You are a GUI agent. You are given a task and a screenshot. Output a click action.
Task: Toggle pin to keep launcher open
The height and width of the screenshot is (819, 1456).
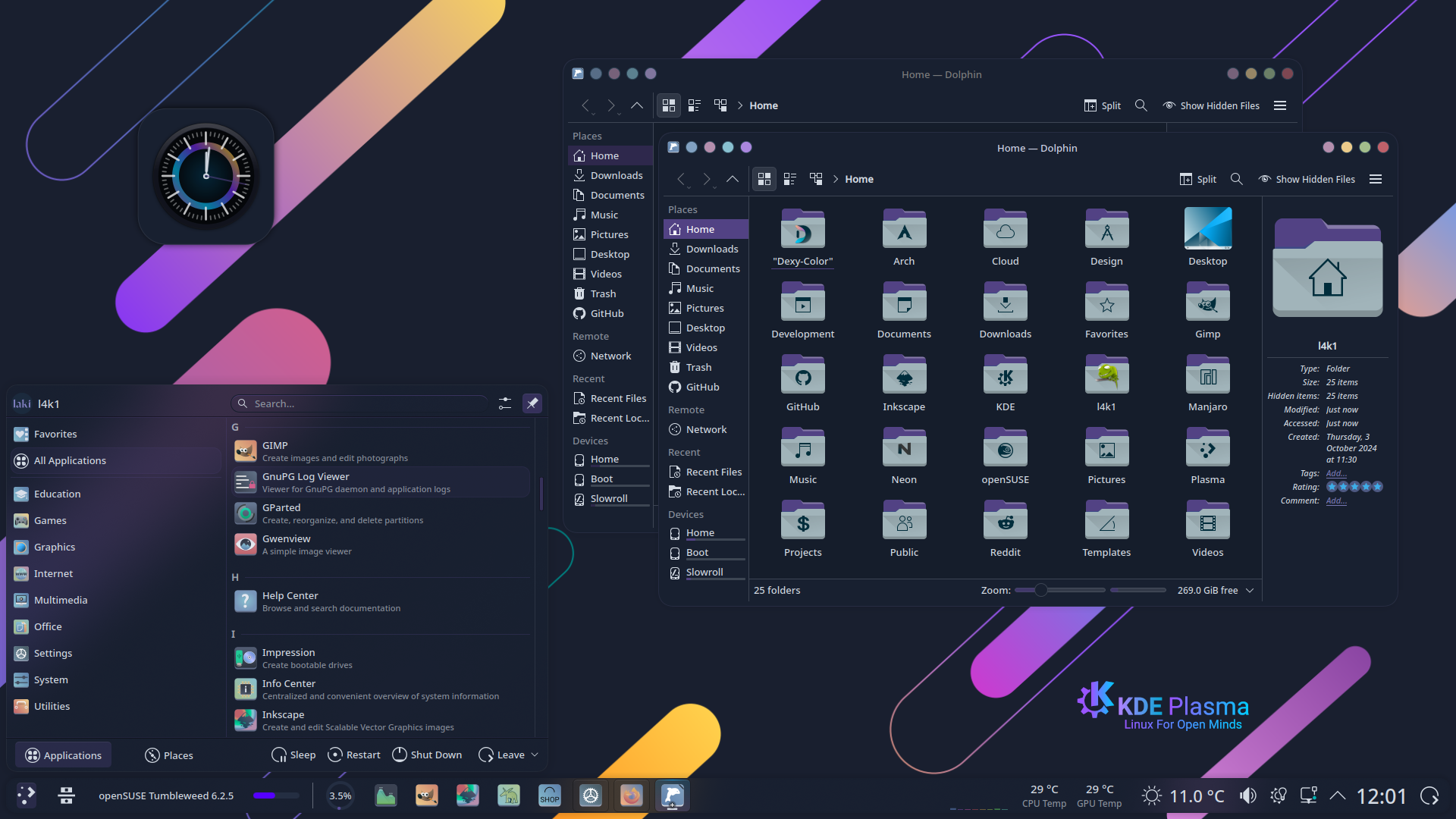532,403
